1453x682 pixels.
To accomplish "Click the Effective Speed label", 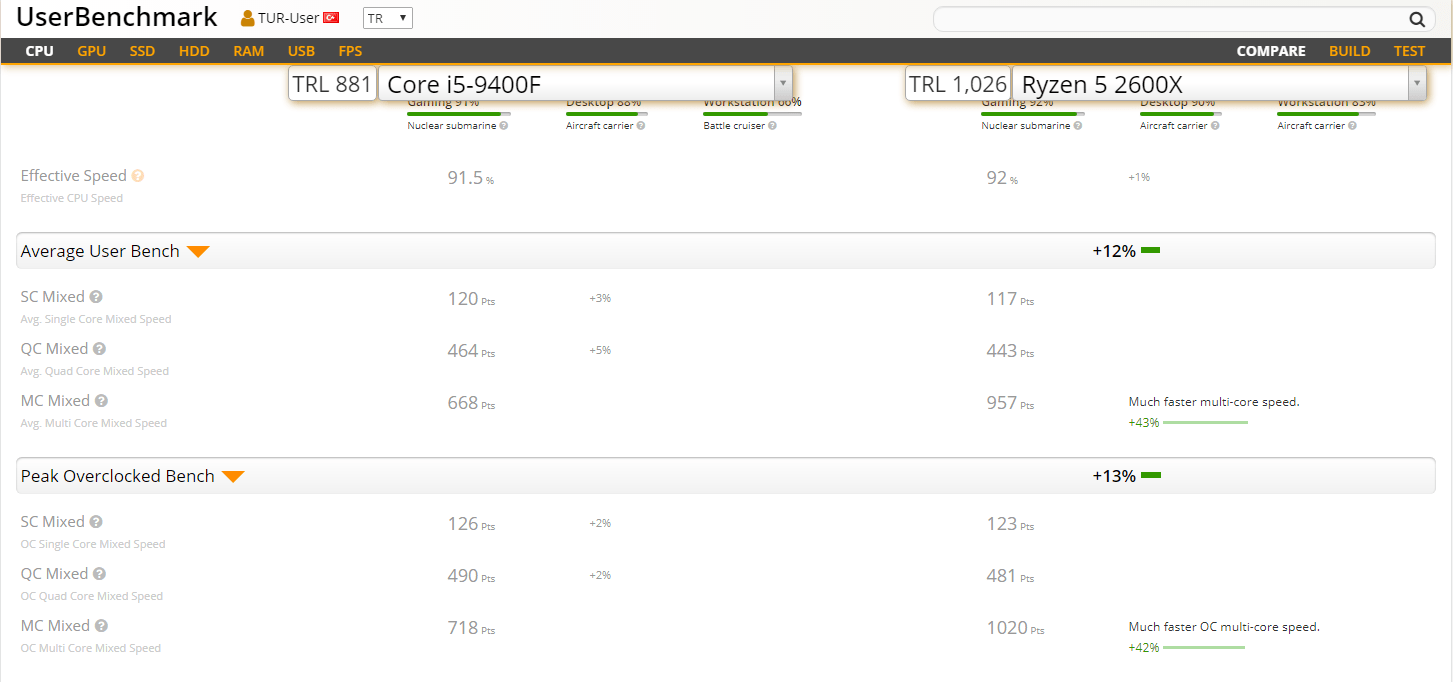I will (x=74, y=176).
